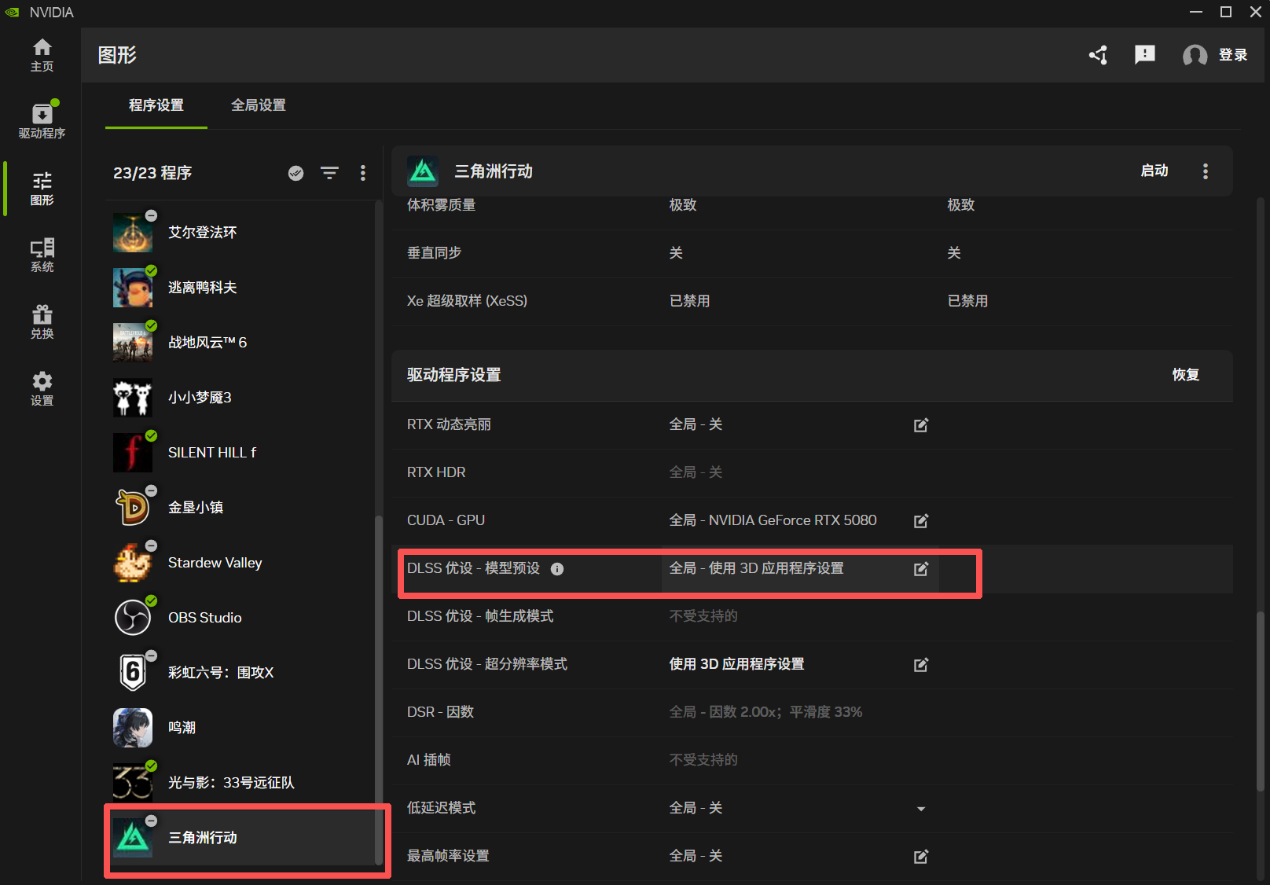Edit the CUDA - GPU setting via pencil icon
Image resolution: width=1270 pixels, height=885 pixels.
coord(920,520)
